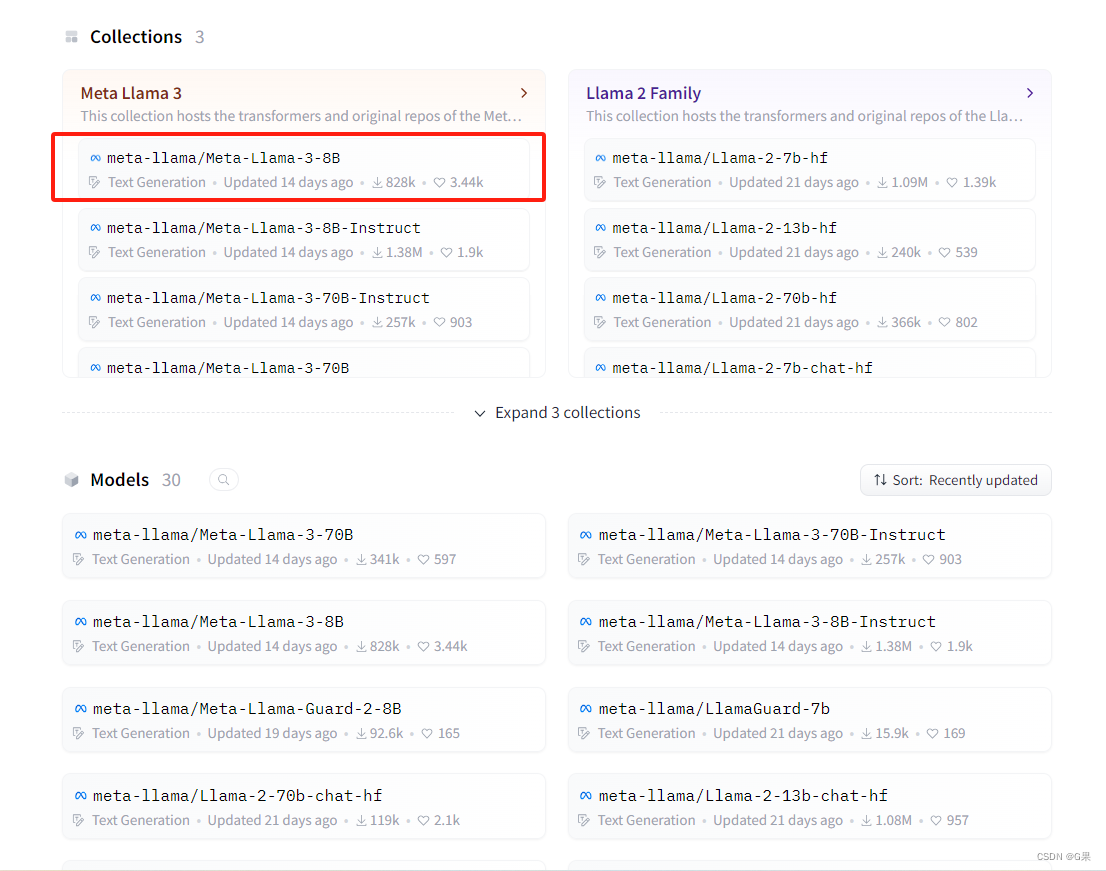Click the heart icon on the LlamaGuard-7b card
1106x871 pixels.
(x=932, y=733)
